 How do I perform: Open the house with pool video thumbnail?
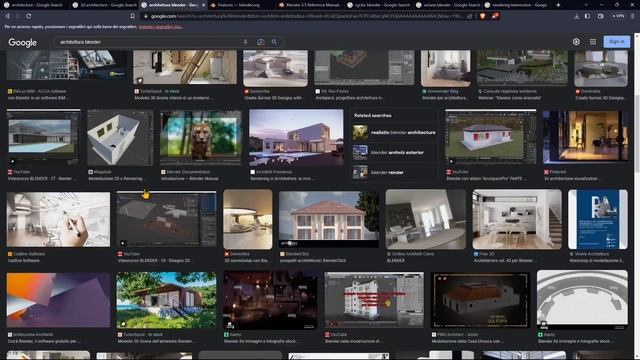click(x=43, y=137)
